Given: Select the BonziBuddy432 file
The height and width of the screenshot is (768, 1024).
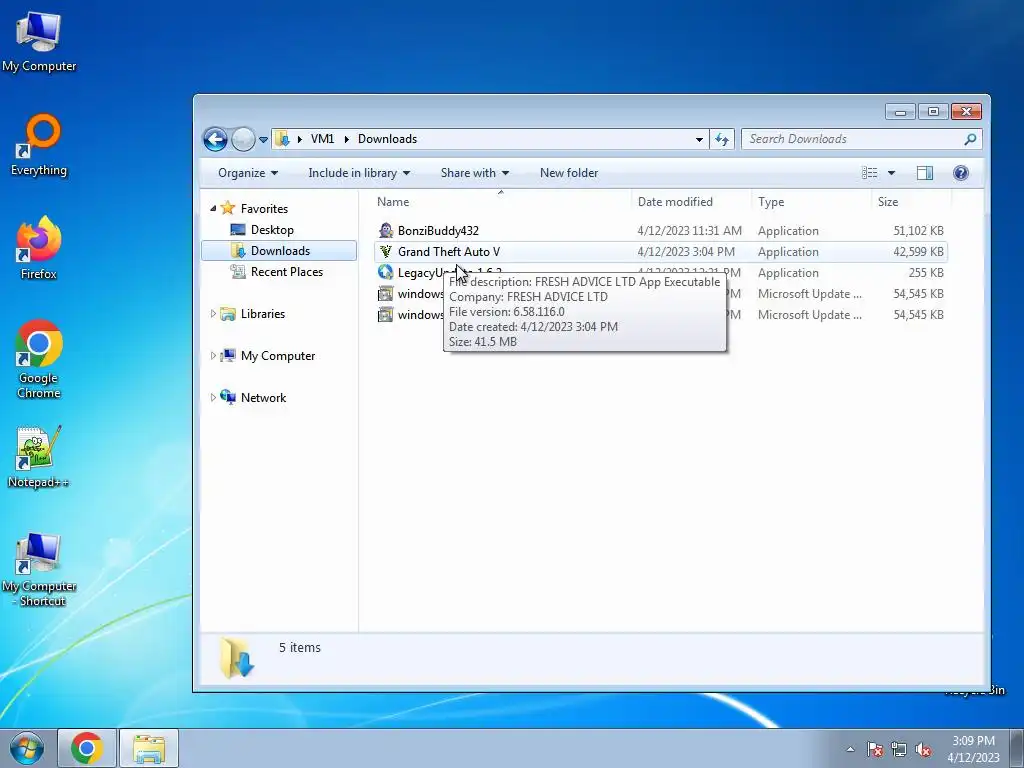Looking at the screenshot, I should click(x=438, y=231).
